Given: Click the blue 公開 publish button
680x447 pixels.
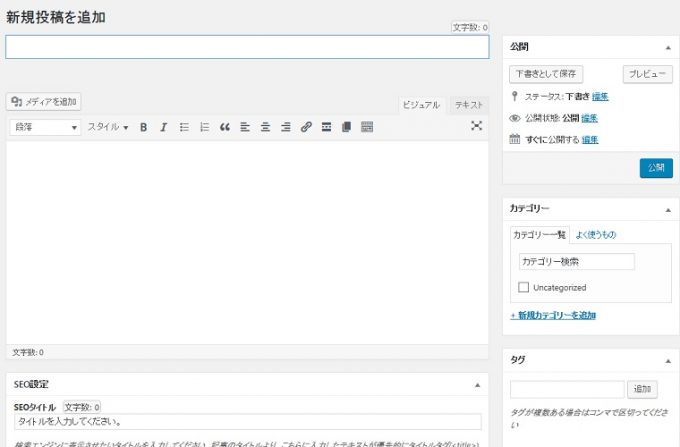Looking at the screenshot, I should point(656,168).
